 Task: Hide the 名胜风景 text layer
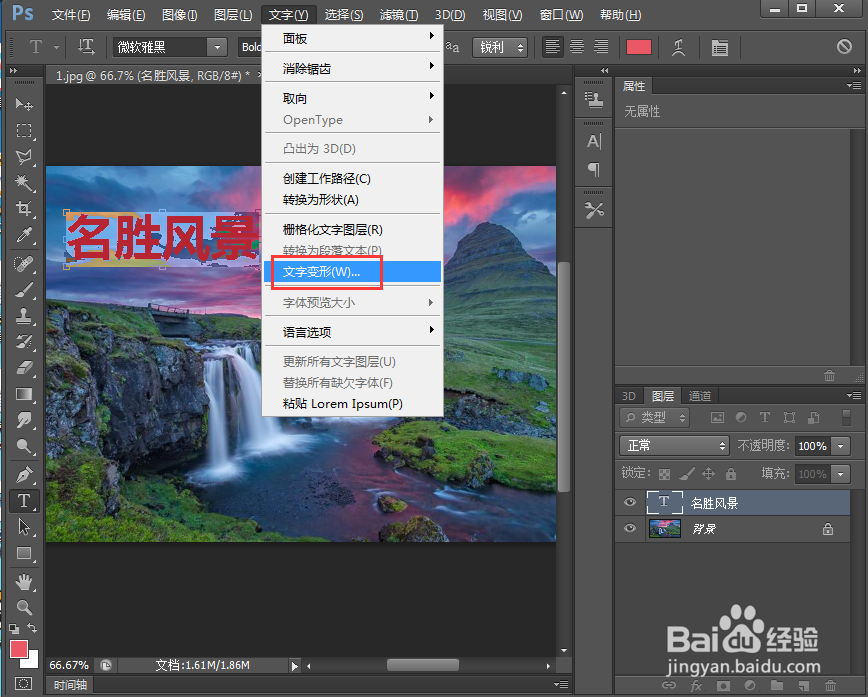point(629,502)
